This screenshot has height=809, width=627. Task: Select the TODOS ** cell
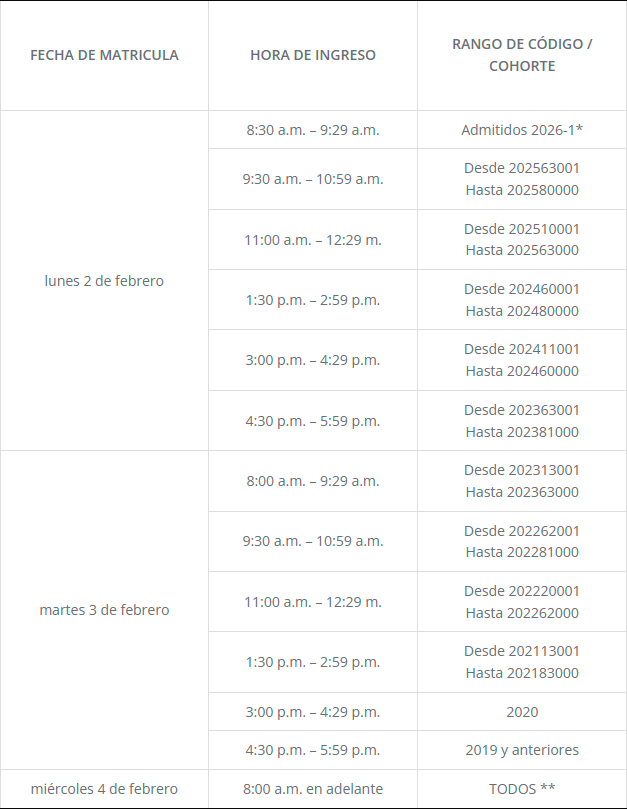click(522, 788)
